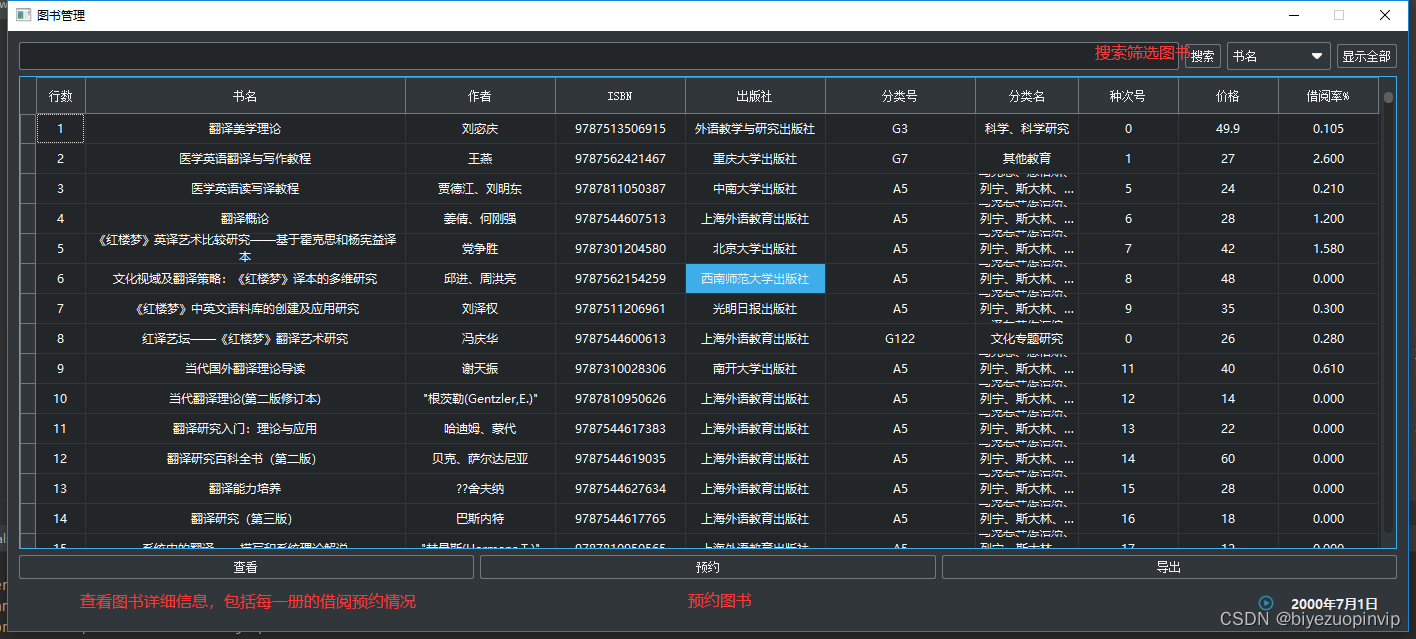The height and width of the screenshot is (639, 1416).
Task: Select the book title 翻译能力培养
Action: [245, 489]
